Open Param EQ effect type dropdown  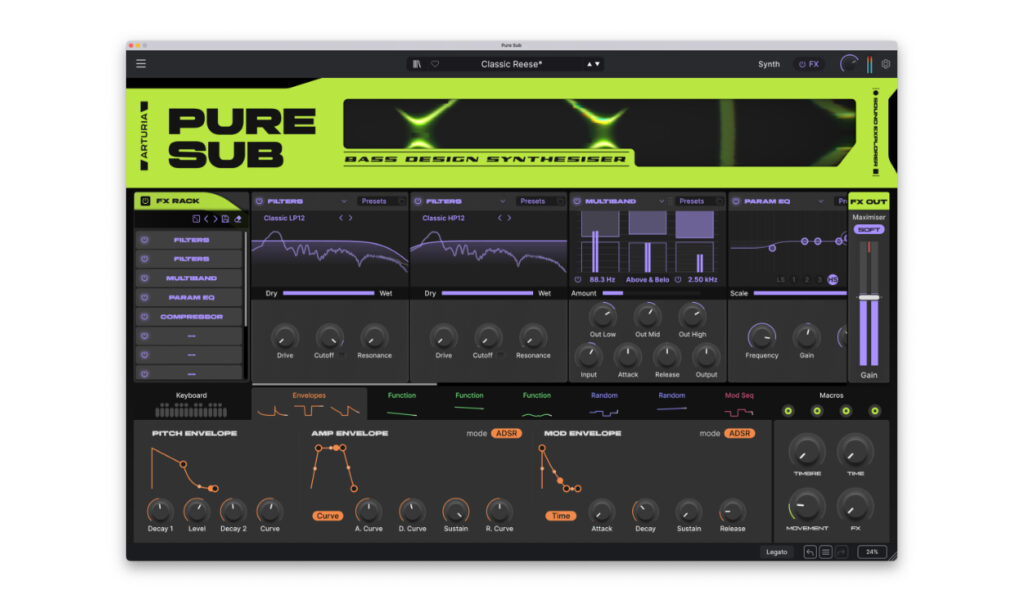pyautogui.click(x=820, y=201)
